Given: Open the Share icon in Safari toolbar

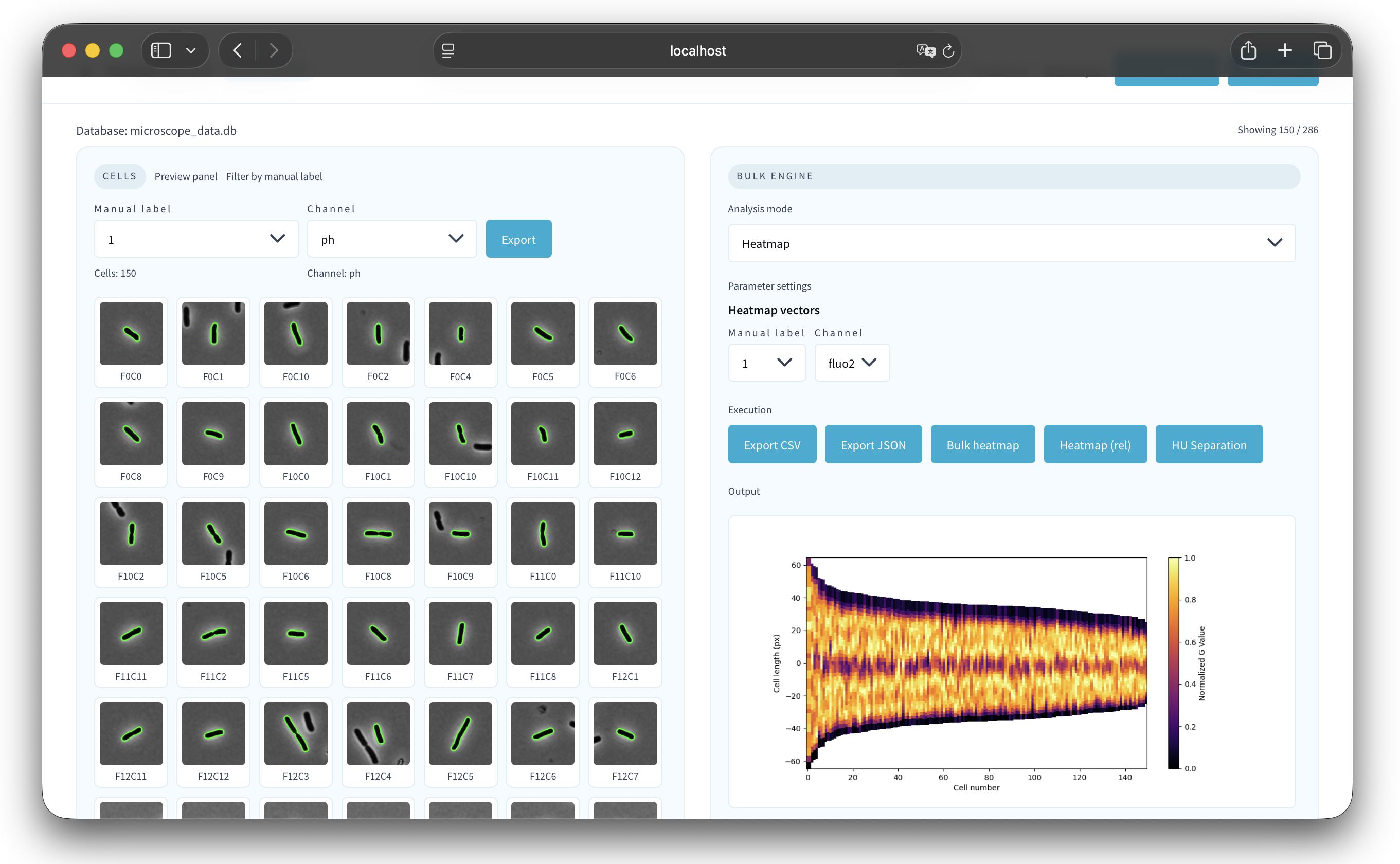Looking at the screenshot, I should click(1249, 50).
